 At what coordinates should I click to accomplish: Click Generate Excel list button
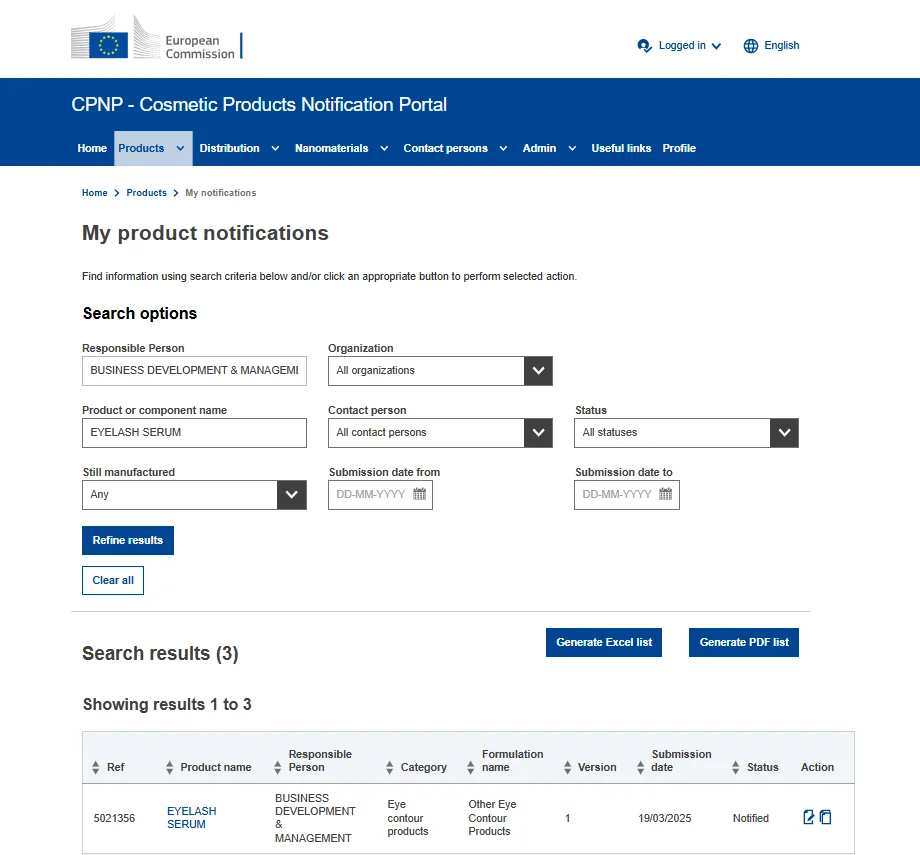tap(604, 642)
